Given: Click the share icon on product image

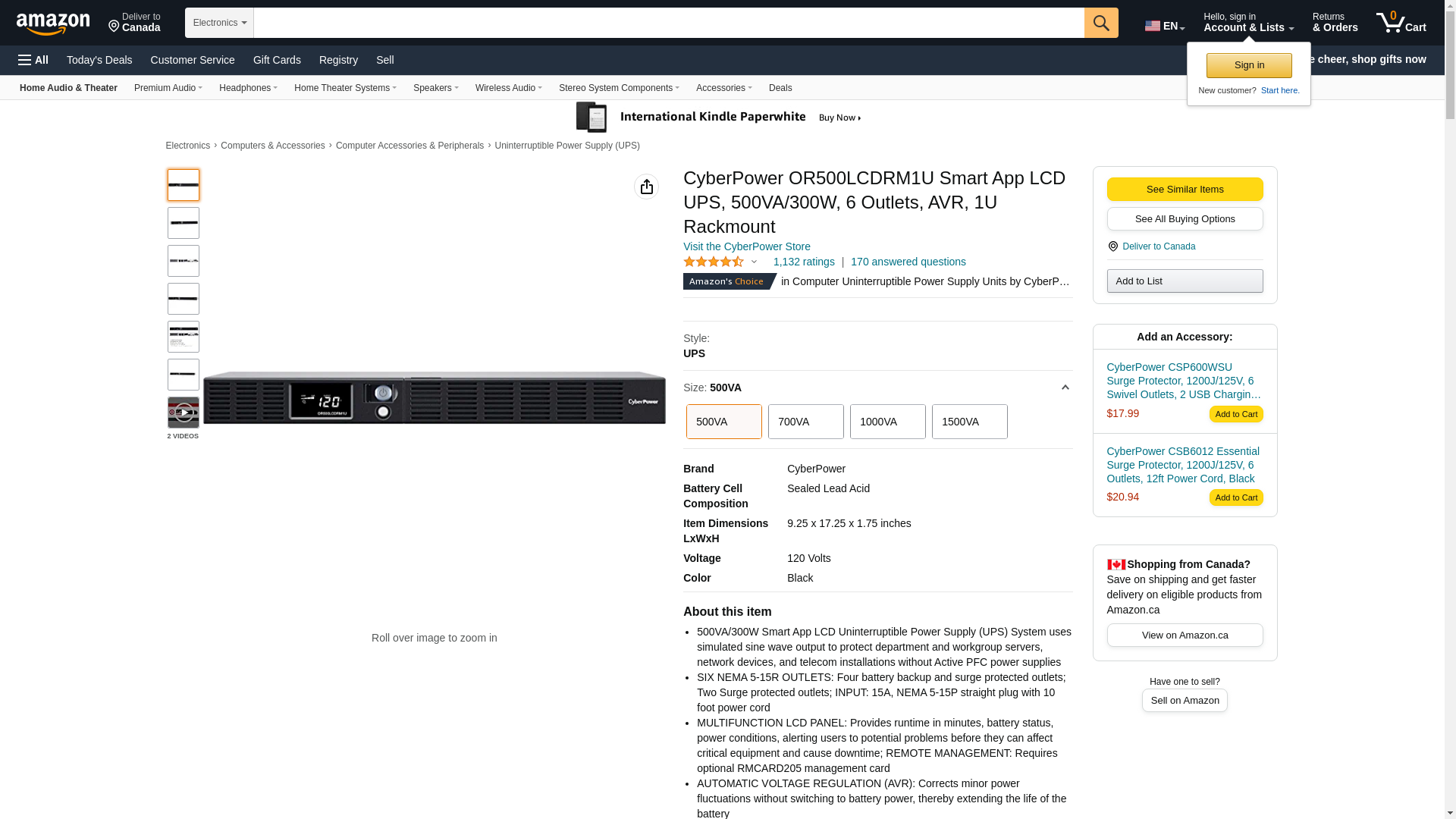Looking at the screenshot, I should coord(646,187).
